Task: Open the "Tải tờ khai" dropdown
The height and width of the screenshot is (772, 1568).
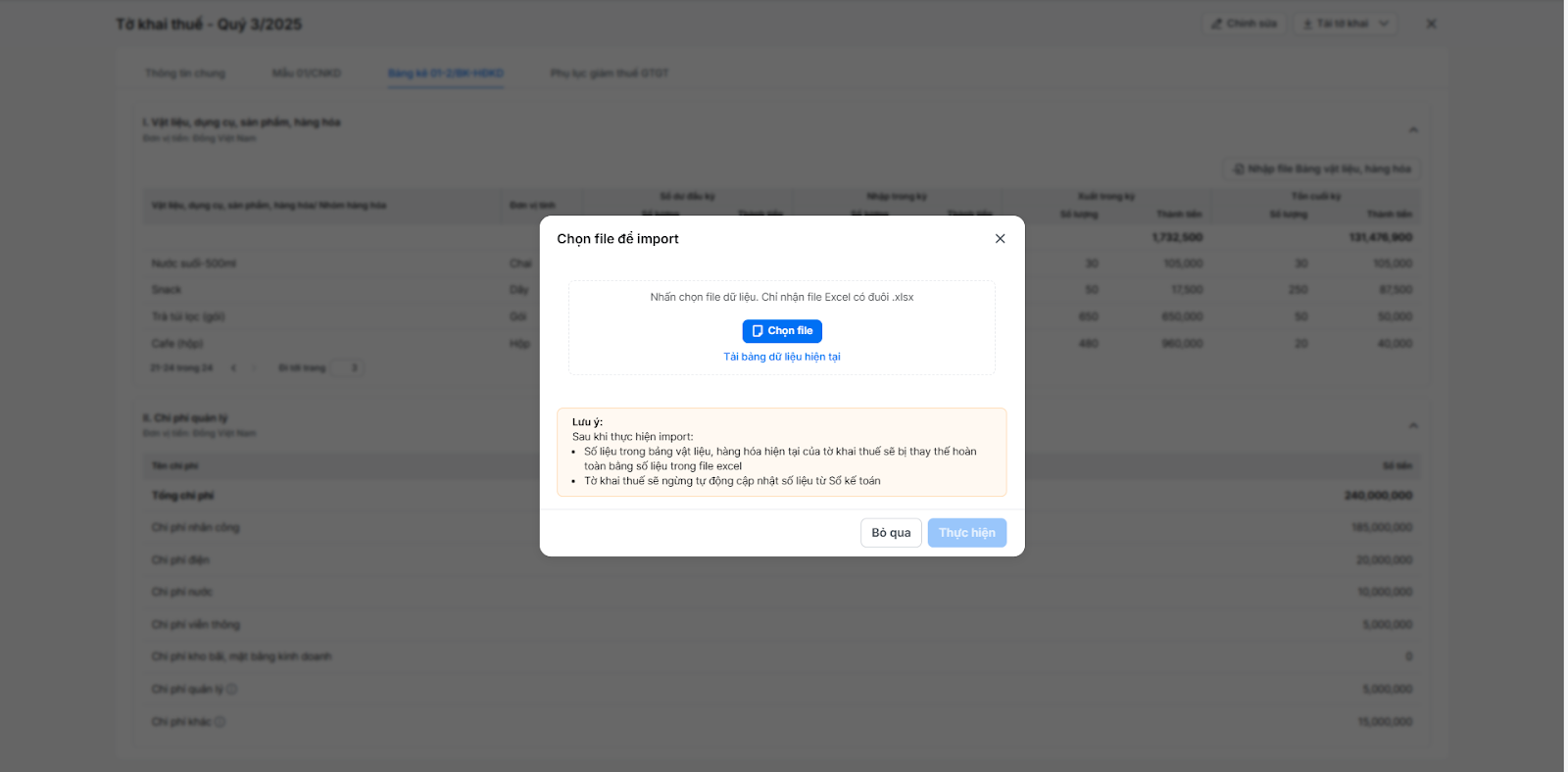Action: coord(1346,24)
